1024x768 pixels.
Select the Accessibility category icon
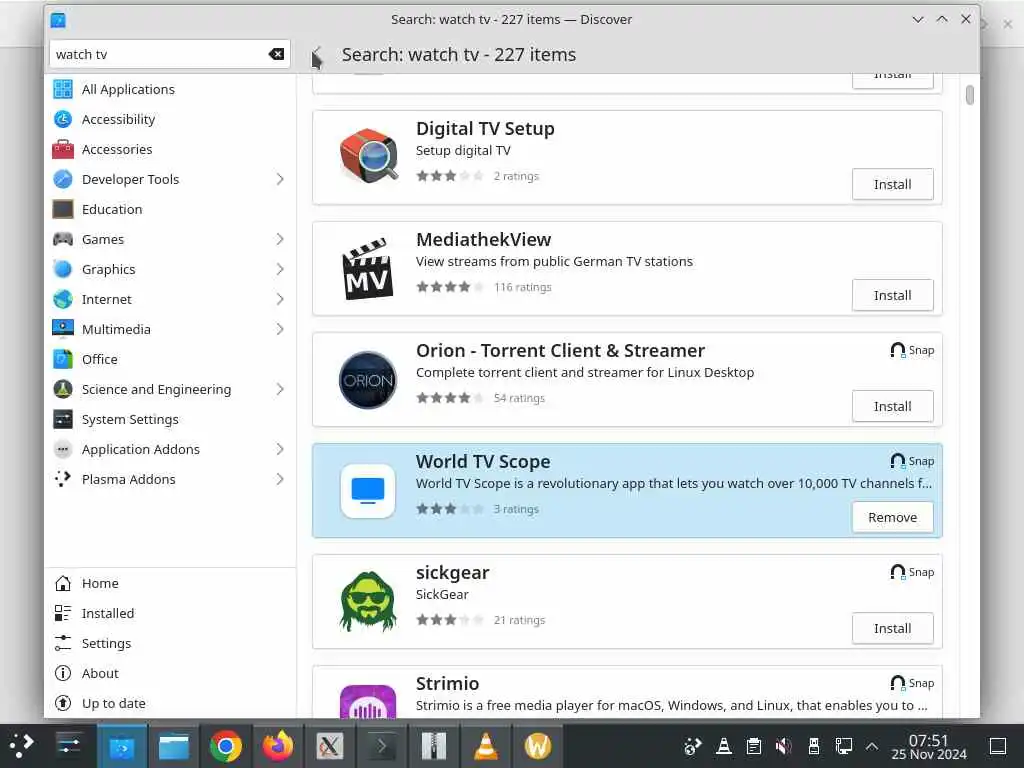pyautogui.click(x=63, y=119)
